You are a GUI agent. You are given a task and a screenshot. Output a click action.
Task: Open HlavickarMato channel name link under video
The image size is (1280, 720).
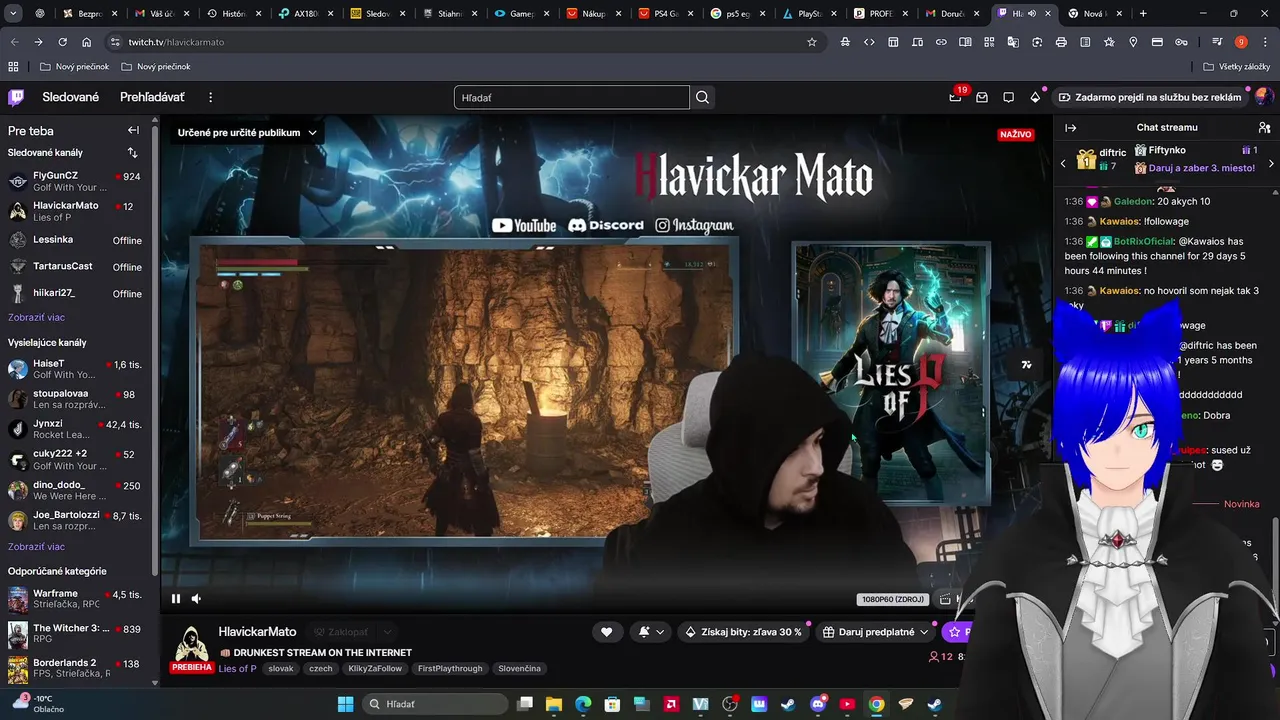pos(257,632)
